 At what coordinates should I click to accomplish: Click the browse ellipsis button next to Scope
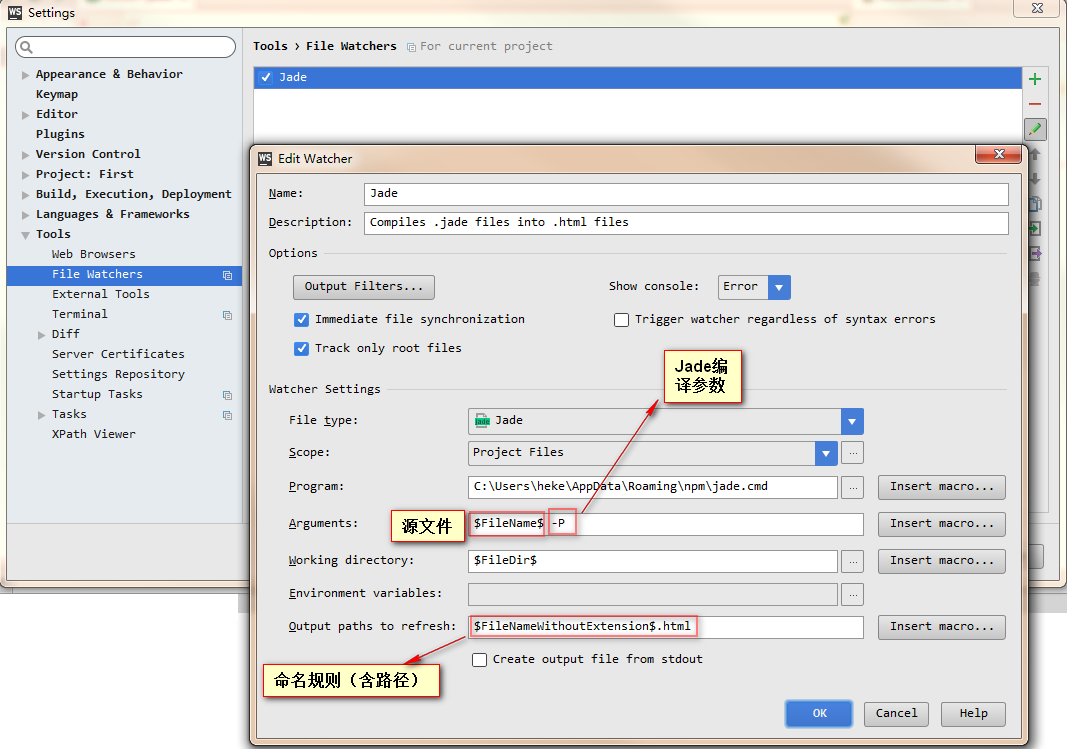(852, 452)
